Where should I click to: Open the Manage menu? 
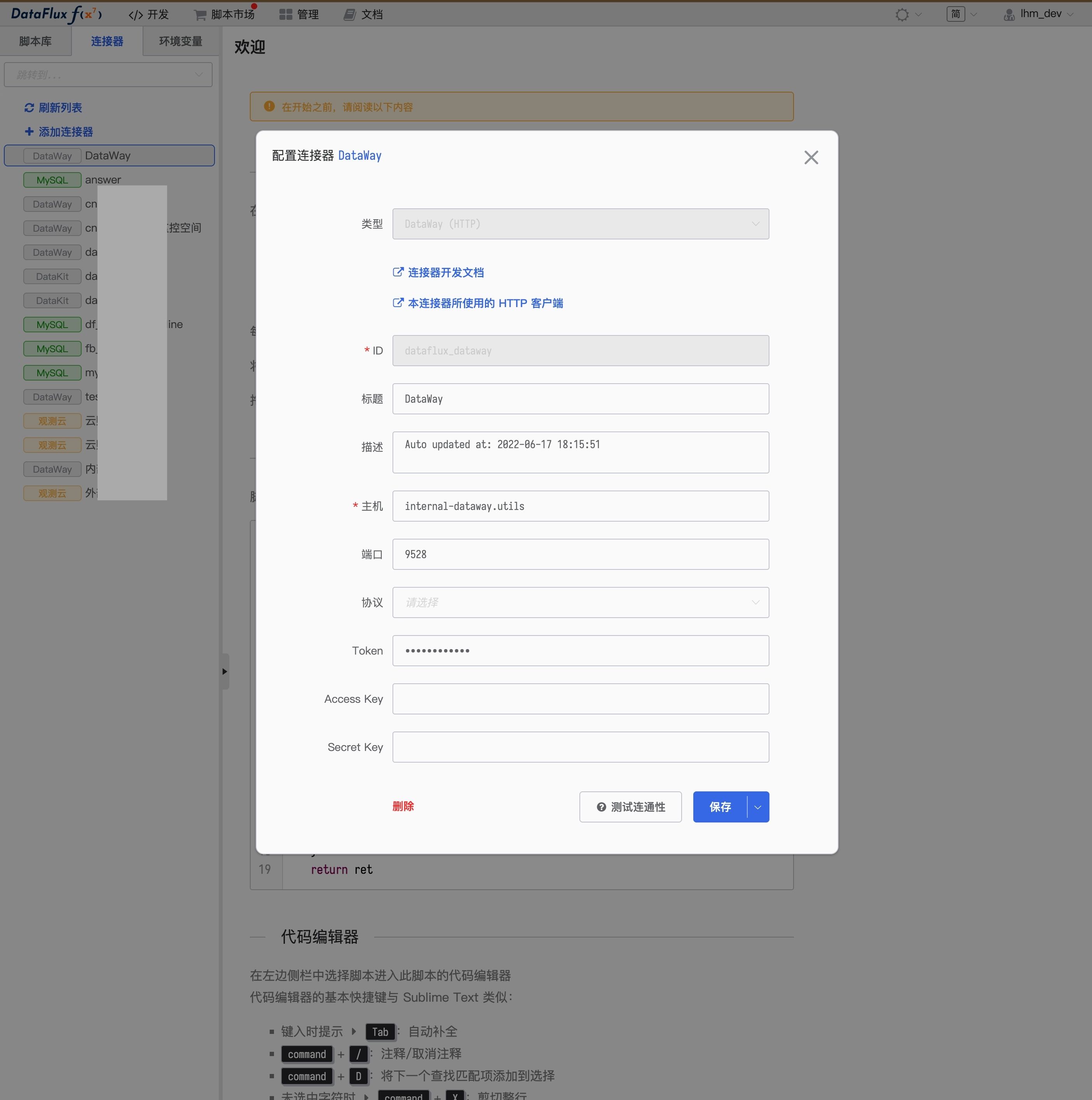[299, 14]
